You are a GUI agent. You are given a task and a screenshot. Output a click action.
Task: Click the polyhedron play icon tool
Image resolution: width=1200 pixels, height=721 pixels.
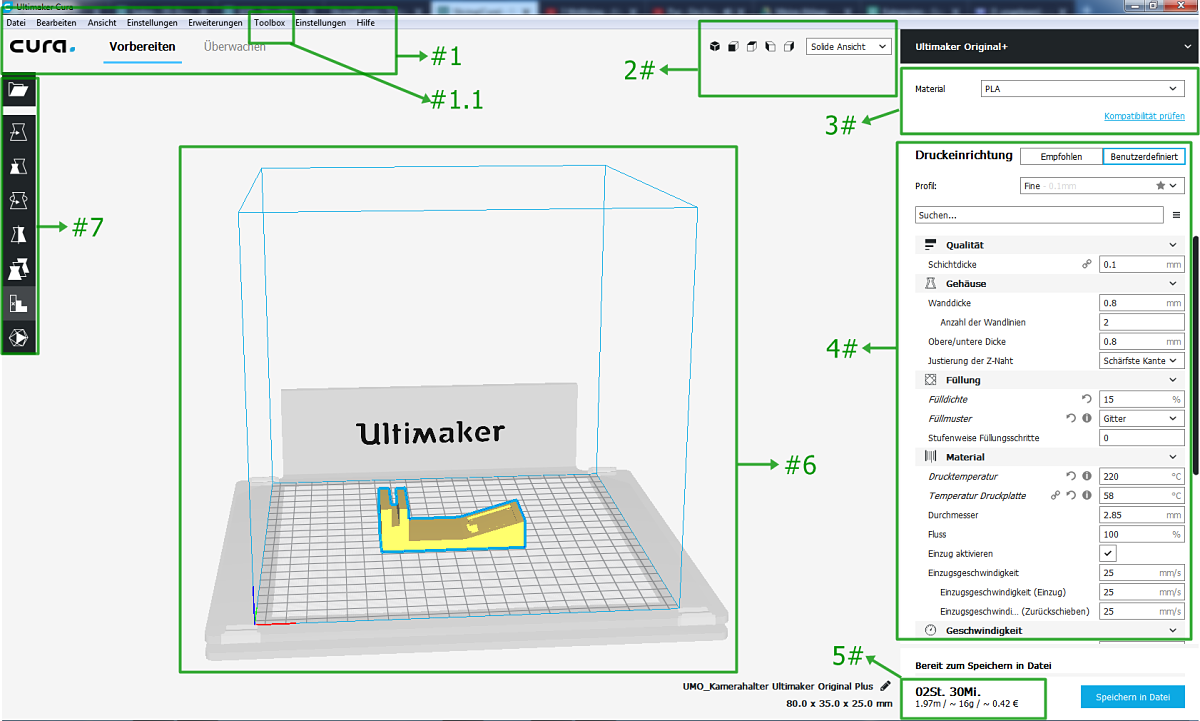coord(19,338)
